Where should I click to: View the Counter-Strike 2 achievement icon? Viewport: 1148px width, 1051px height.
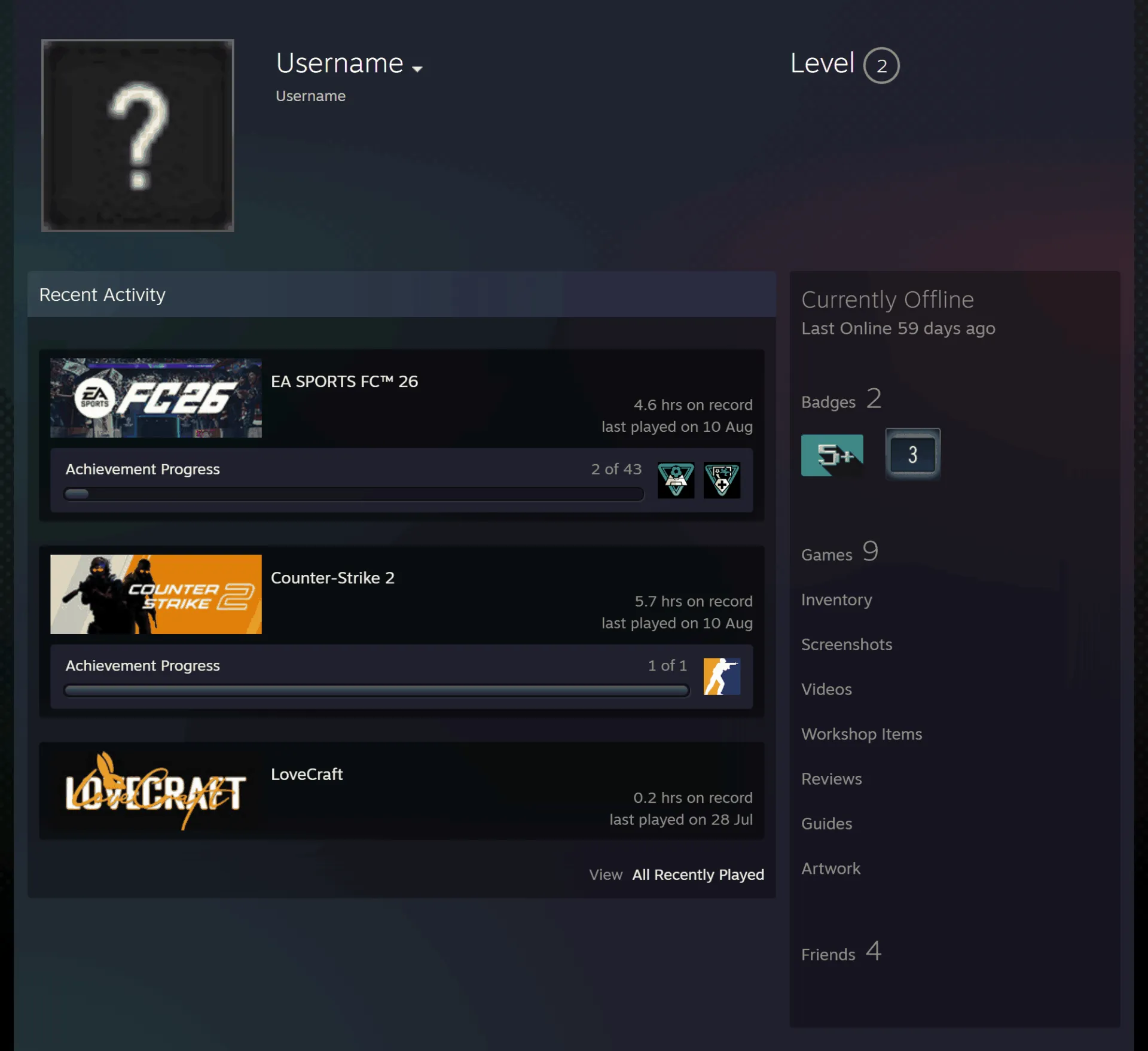pos(722,676)
